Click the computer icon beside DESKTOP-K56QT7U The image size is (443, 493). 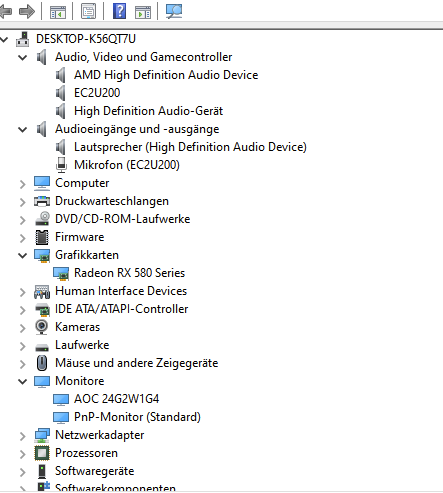point(22,39)
